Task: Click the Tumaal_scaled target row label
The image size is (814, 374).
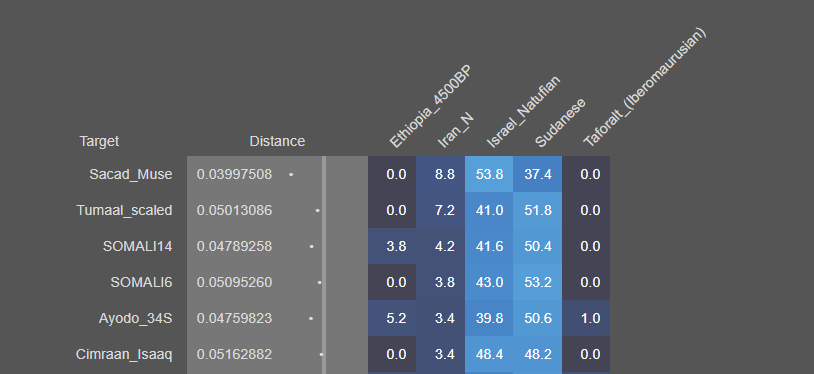Action: (124, 210)
